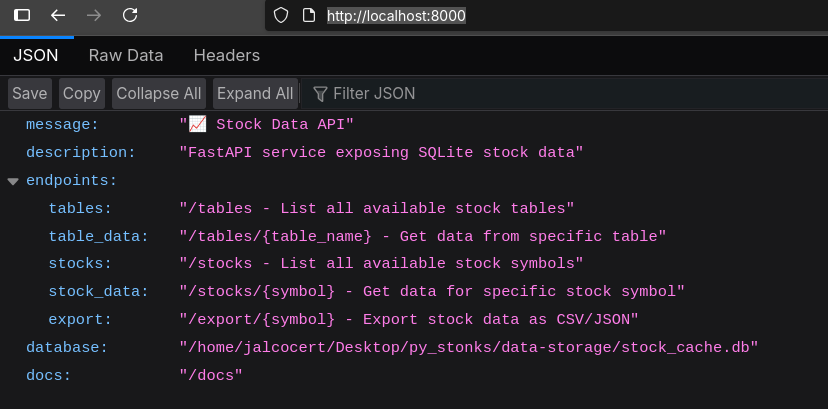Copy the JSON to clipboard
Viewport: 828px width, 409px height.
(x=81, y=93)
